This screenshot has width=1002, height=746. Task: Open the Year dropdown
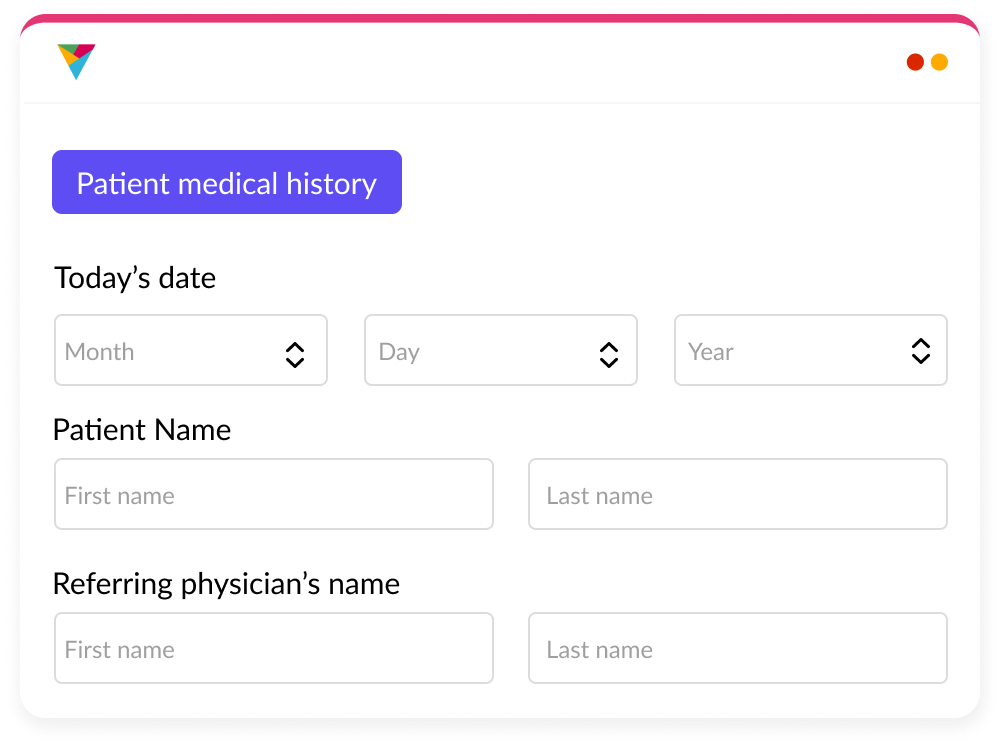(x=811, y=350)
